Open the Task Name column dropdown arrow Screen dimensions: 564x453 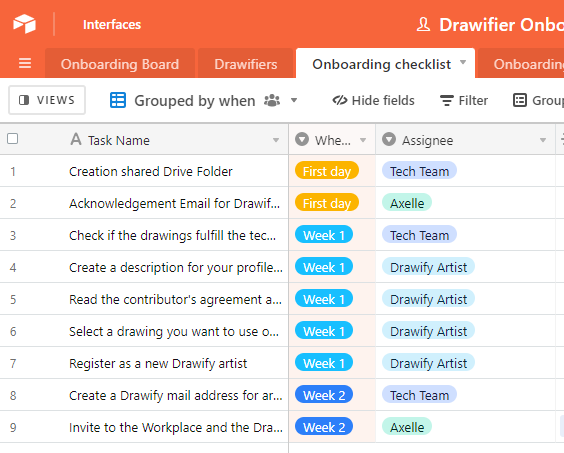point(276,140)
